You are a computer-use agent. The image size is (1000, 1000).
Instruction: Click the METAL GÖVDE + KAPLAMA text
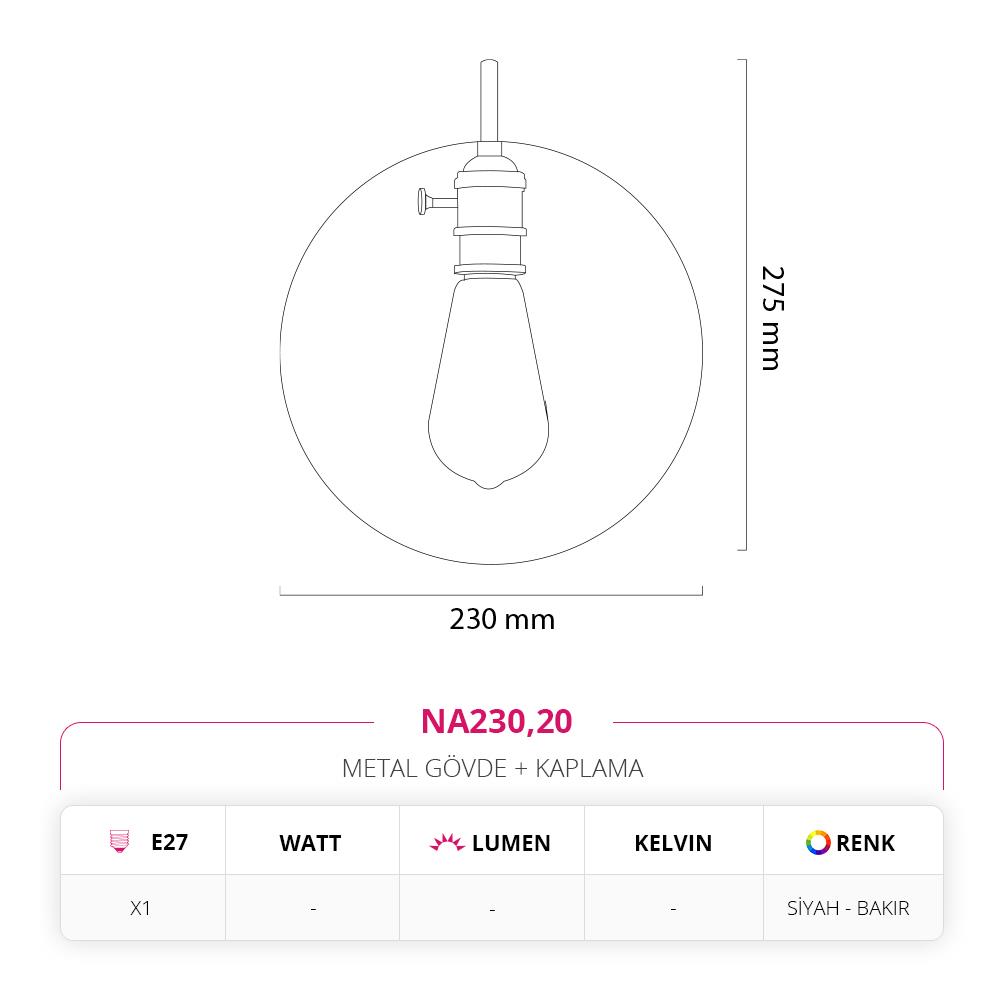tap(492, 768)
